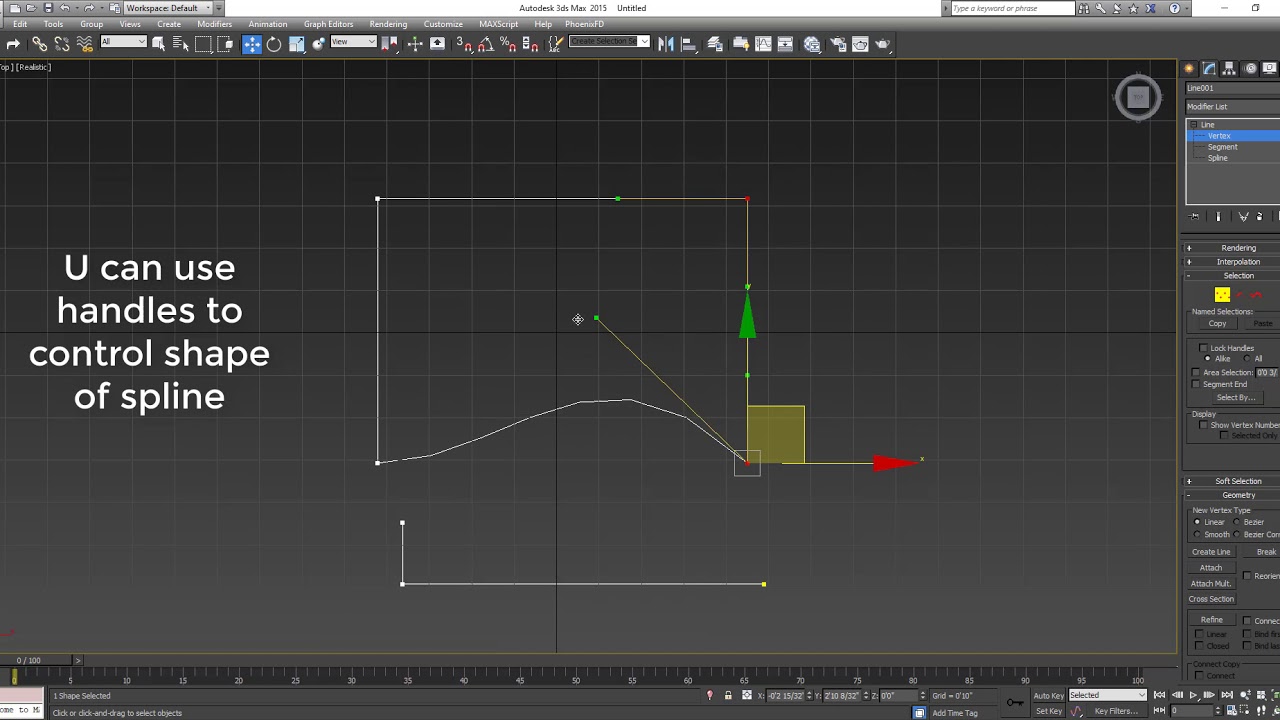The image size is (1280, 720).
Task: Toggle the 3D Snaps icon
Action: pyautogui.click(x=463, y=44)
